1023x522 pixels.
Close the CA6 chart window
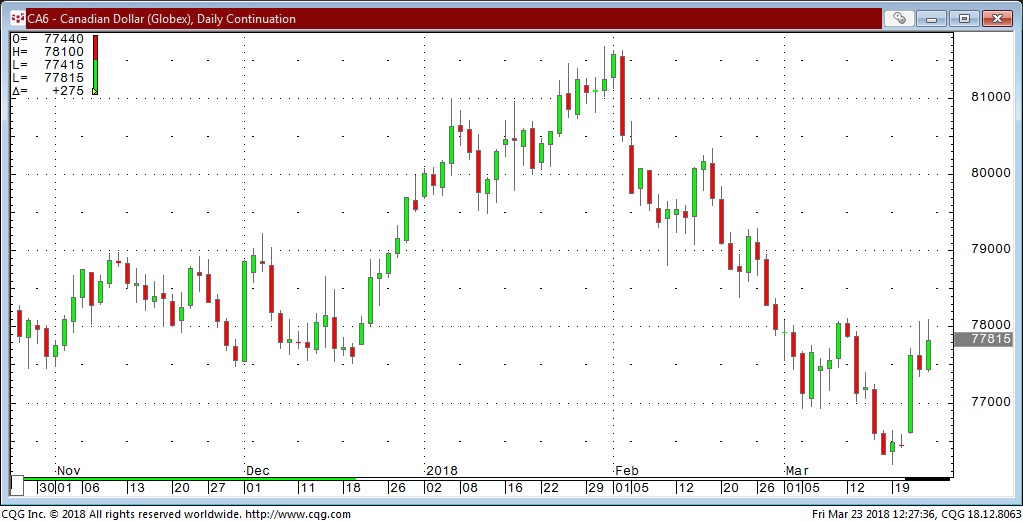996,18
